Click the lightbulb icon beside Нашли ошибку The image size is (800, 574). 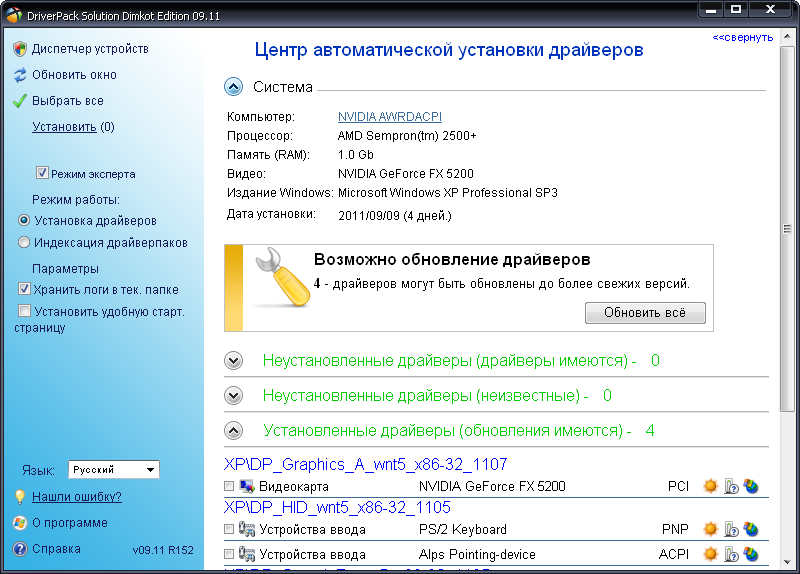[19, 496]
